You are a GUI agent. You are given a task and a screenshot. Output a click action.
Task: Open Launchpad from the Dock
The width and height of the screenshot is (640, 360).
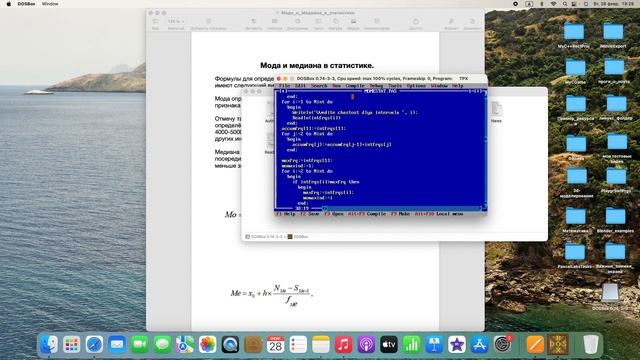click(71, 345)
